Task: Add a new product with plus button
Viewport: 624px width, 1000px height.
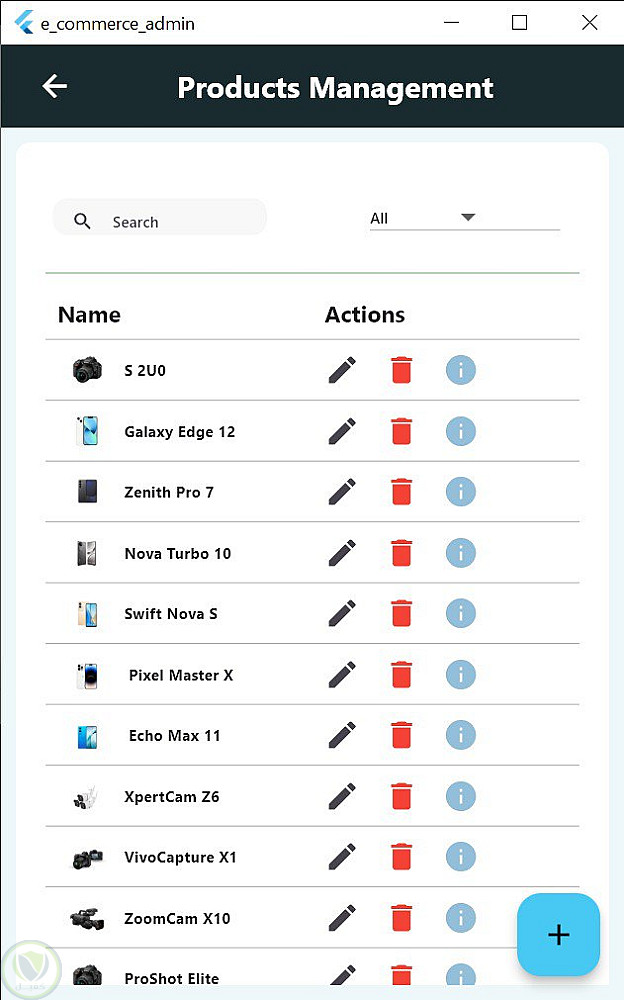Action: pos(558,935)
